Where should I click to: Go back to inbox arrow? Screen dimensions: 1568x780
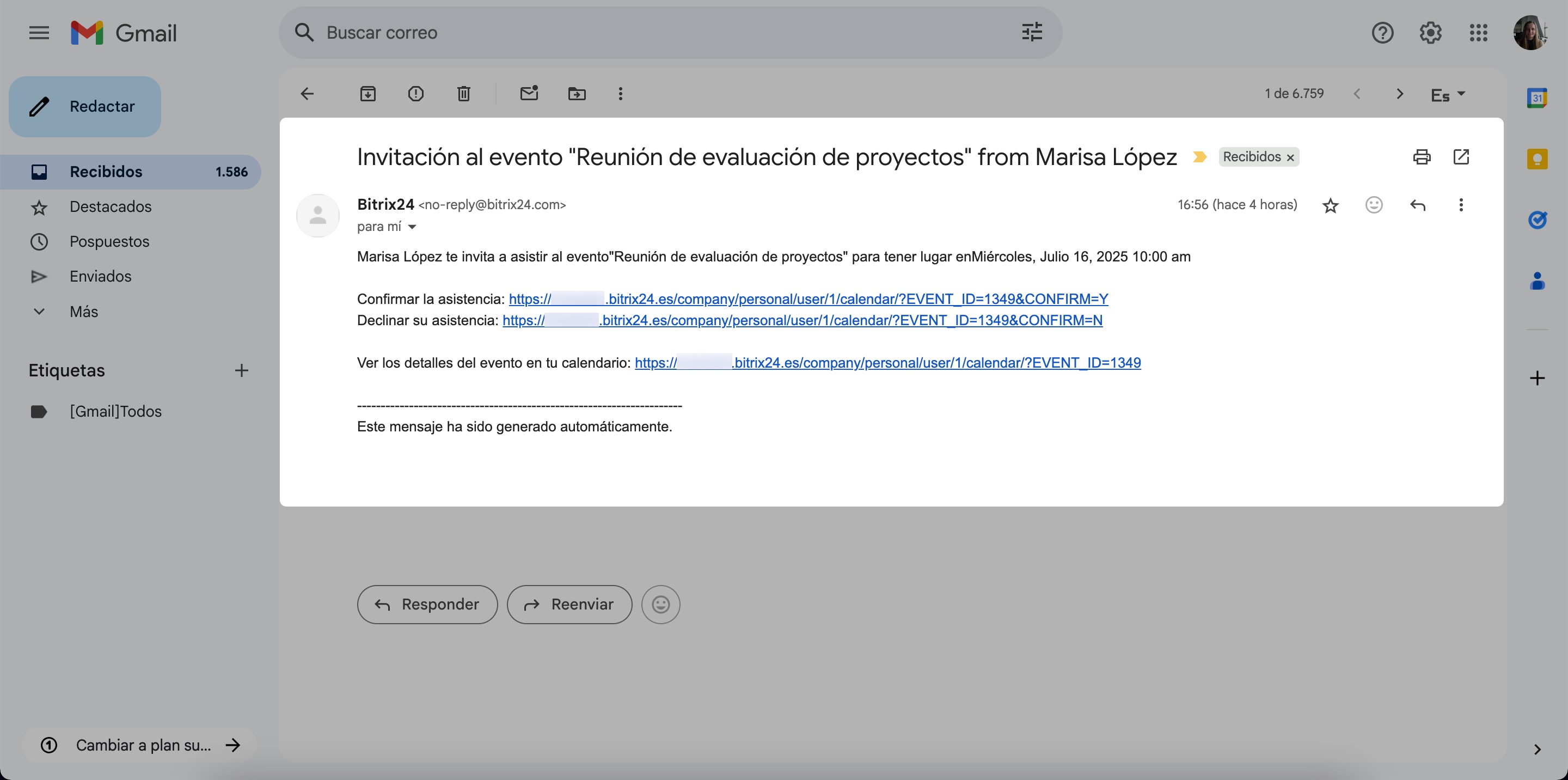tap(308, 94)
